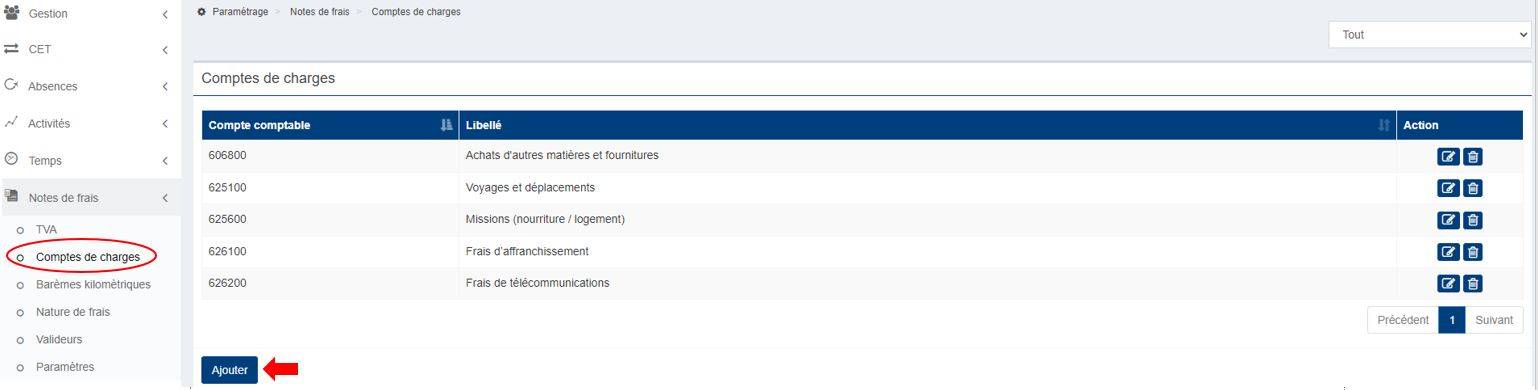The height and width of the screenshot is (390, 1538).
Task: Delete Frais de télécommunications row
Action: (1473, 284)
